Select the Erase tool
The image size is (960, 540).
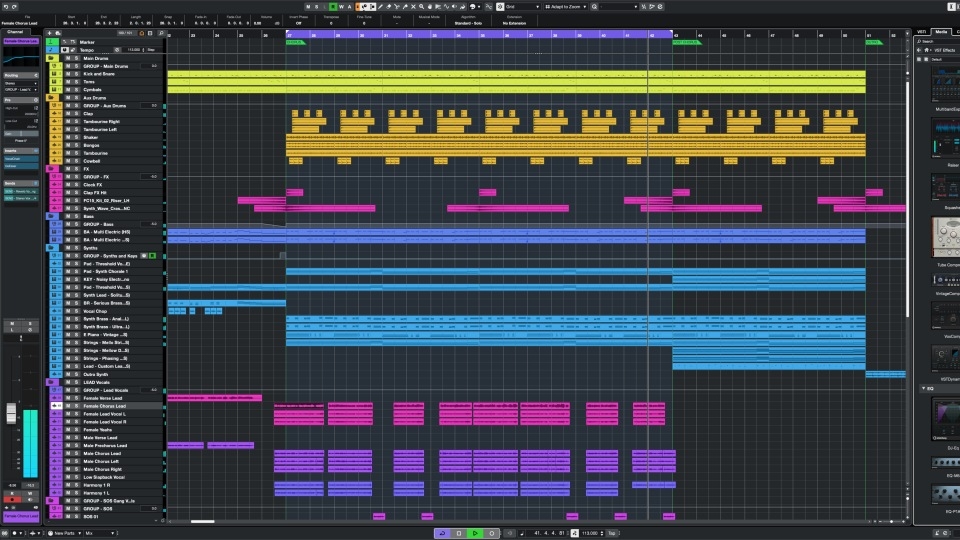pyautogui.click(x=389, y=7)
